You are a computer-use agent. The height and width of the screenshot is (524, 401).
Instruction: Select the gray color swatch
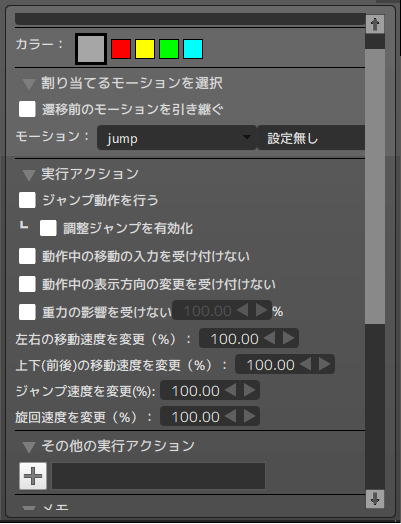(91, 49)
